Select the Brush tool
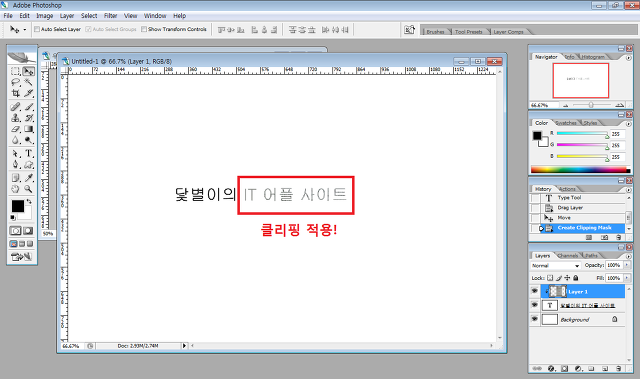 point(28,107)
